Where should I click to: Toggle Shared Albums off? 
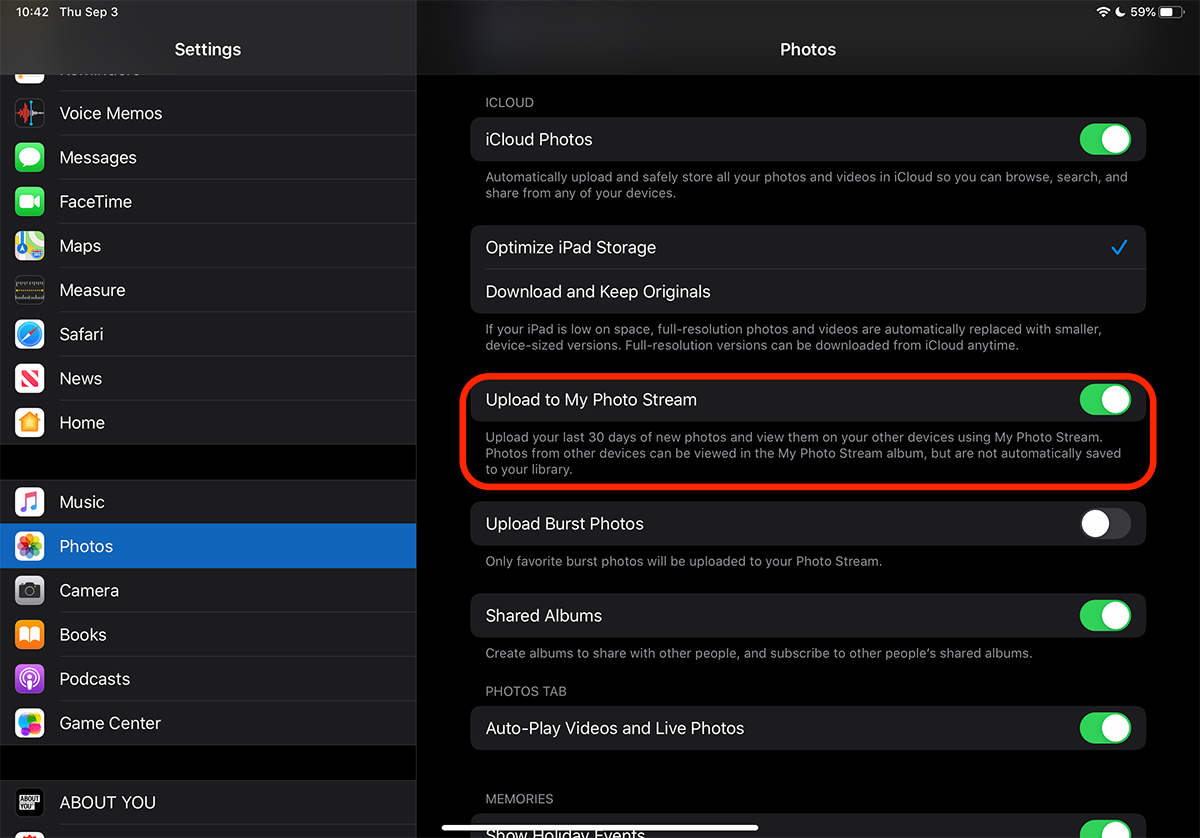point(1105,616)
